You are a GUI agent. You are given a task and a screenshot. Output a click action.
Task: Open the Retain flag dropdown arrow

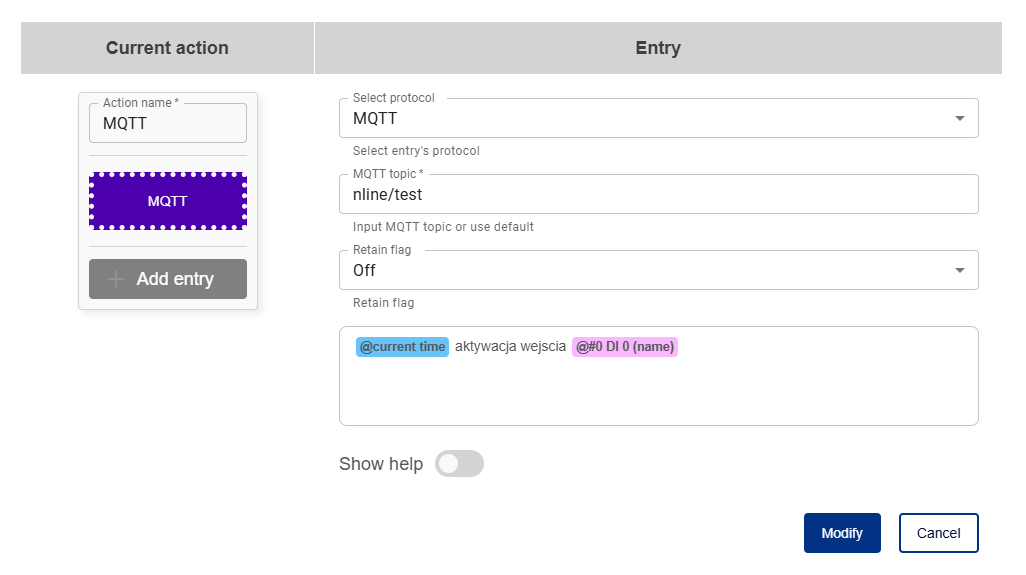[960, 270]
